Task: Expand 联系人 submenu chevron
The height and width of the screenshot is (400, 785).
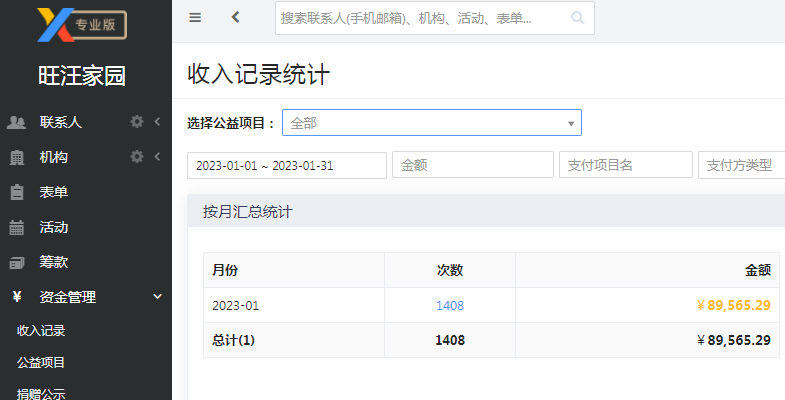Action: tap(157, 122)
